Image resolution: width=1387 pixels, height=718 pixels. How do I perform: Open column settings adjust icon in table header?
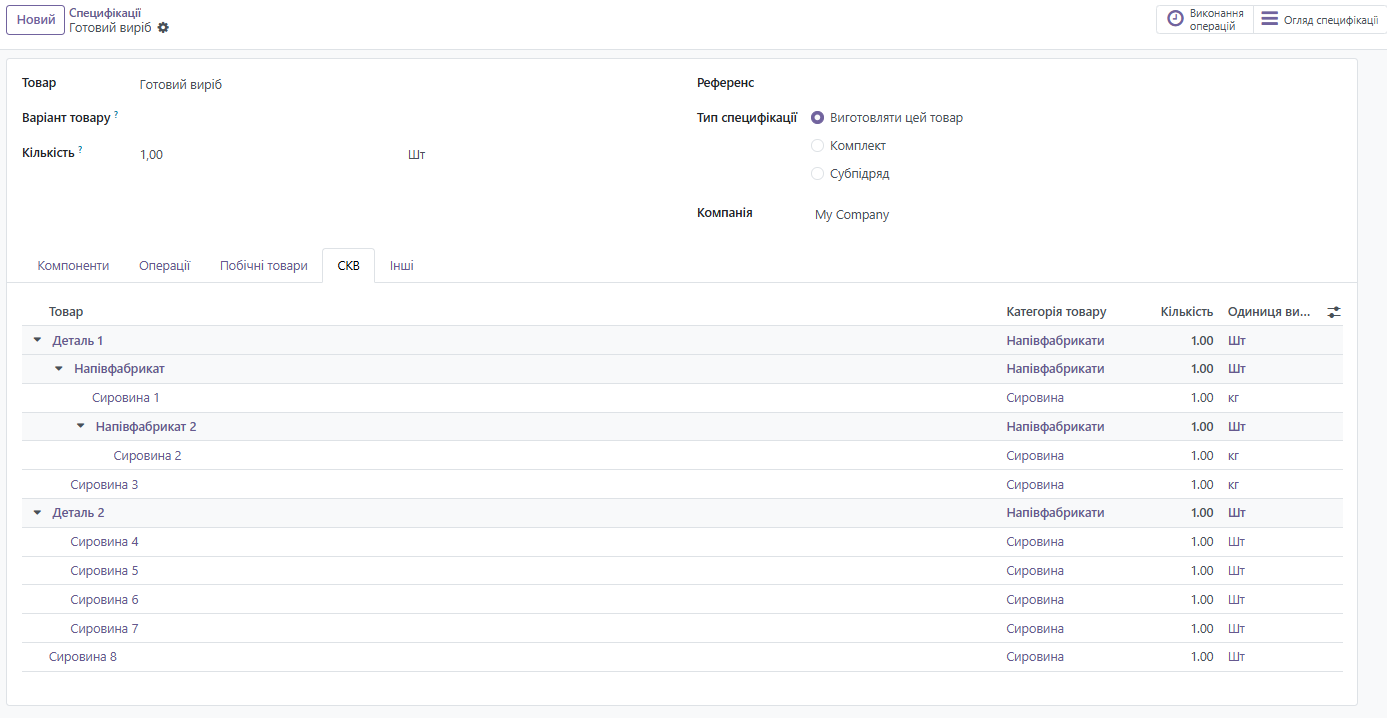pos(1333,312)
